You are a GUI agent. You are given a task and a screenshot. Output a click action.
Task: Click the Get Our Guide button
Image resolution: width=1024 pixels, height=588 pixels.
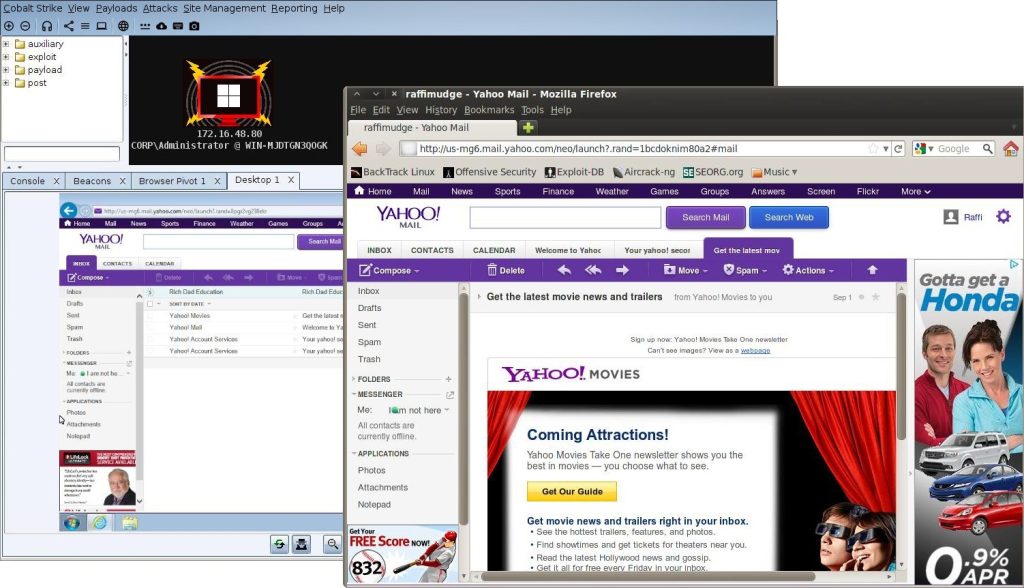pyautogui.click(x=572, y=491)
